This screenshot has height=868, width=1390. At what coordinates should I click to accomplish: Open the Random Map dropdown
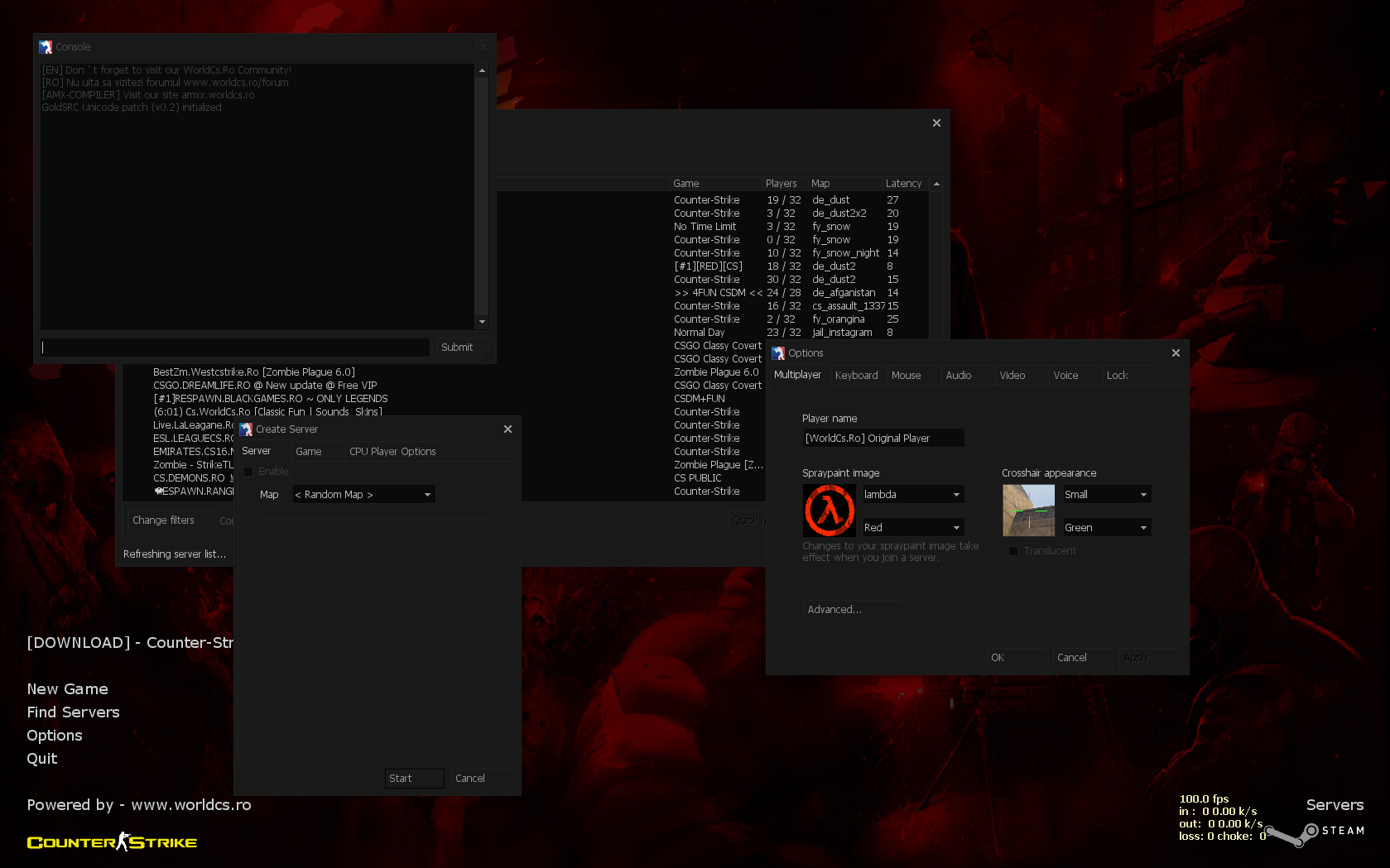363,495
